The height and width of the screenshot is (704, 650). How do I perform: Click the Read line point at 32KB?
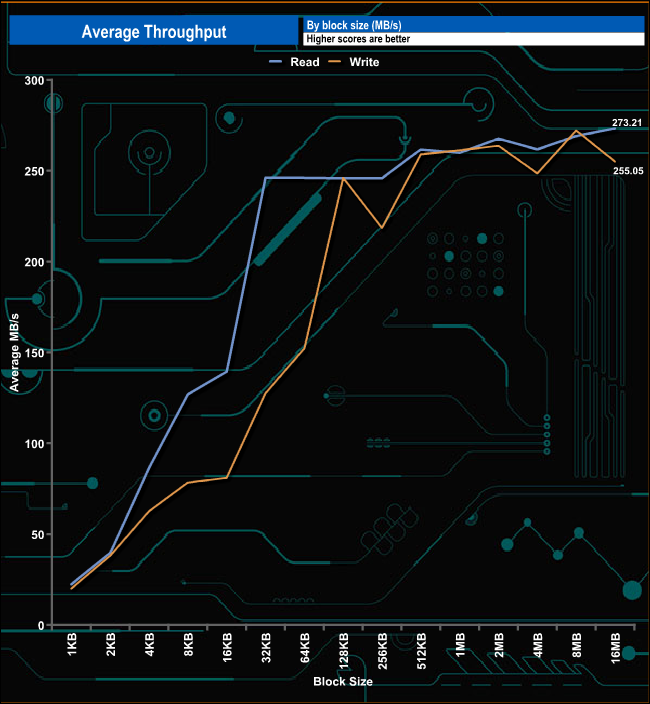pos(266,178)
